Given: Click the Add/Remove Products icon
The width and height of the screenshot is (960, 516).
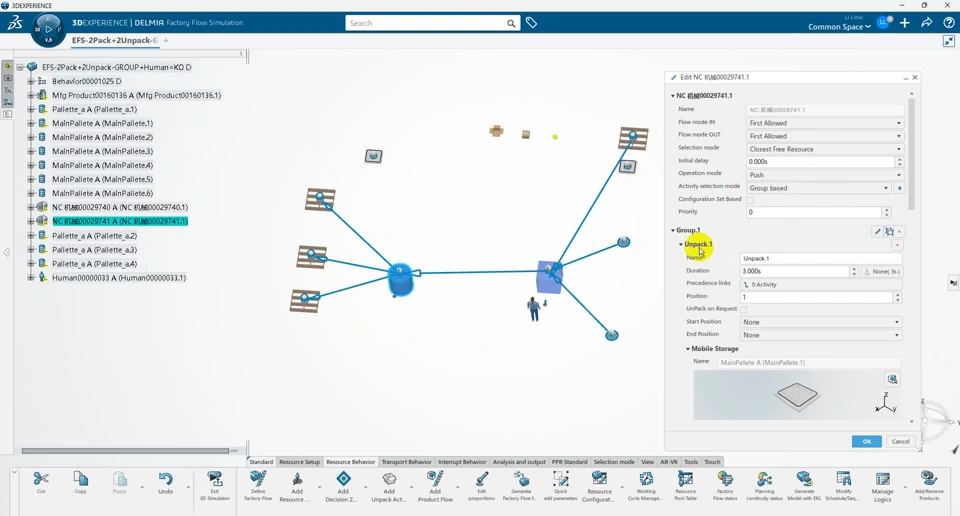Looking at the screenshot, I should click(929, 479).
